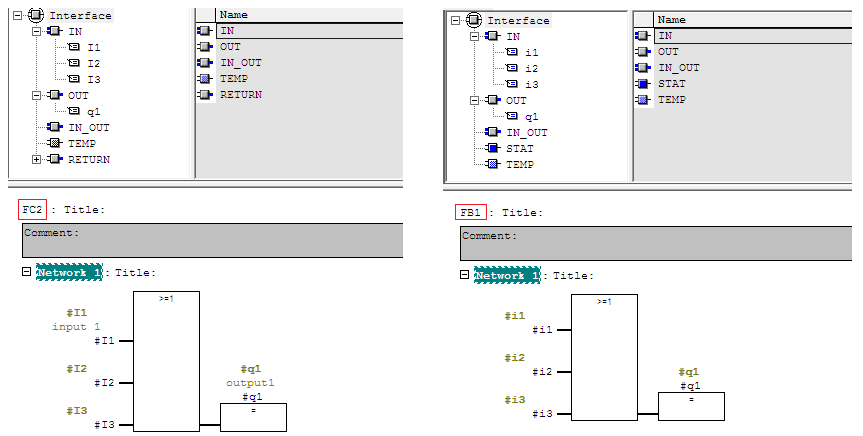Click the IN_OUT icon in FC2 name list
Viewport: 863px width, 436px height.
coord(205,63)
